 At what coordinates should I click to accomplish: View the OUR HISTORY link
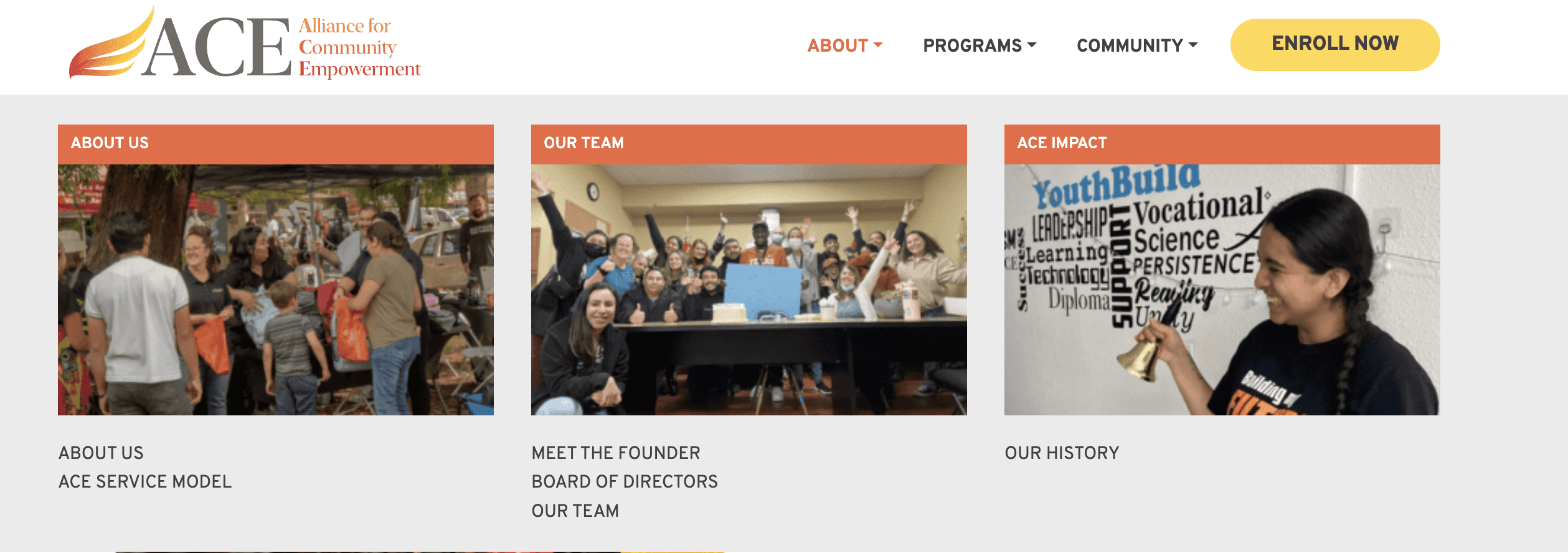click(x=1062, y=453)
